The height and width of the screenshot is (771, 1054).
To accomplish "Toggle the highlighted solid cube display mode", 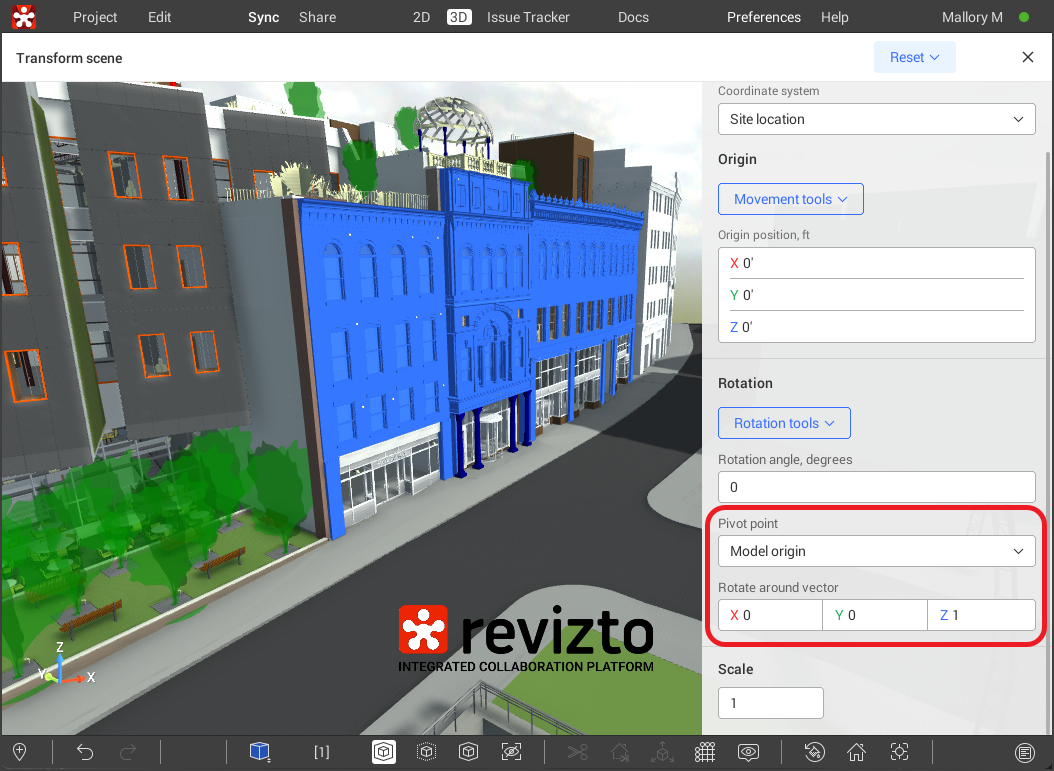I will click(x=384, y=752).
